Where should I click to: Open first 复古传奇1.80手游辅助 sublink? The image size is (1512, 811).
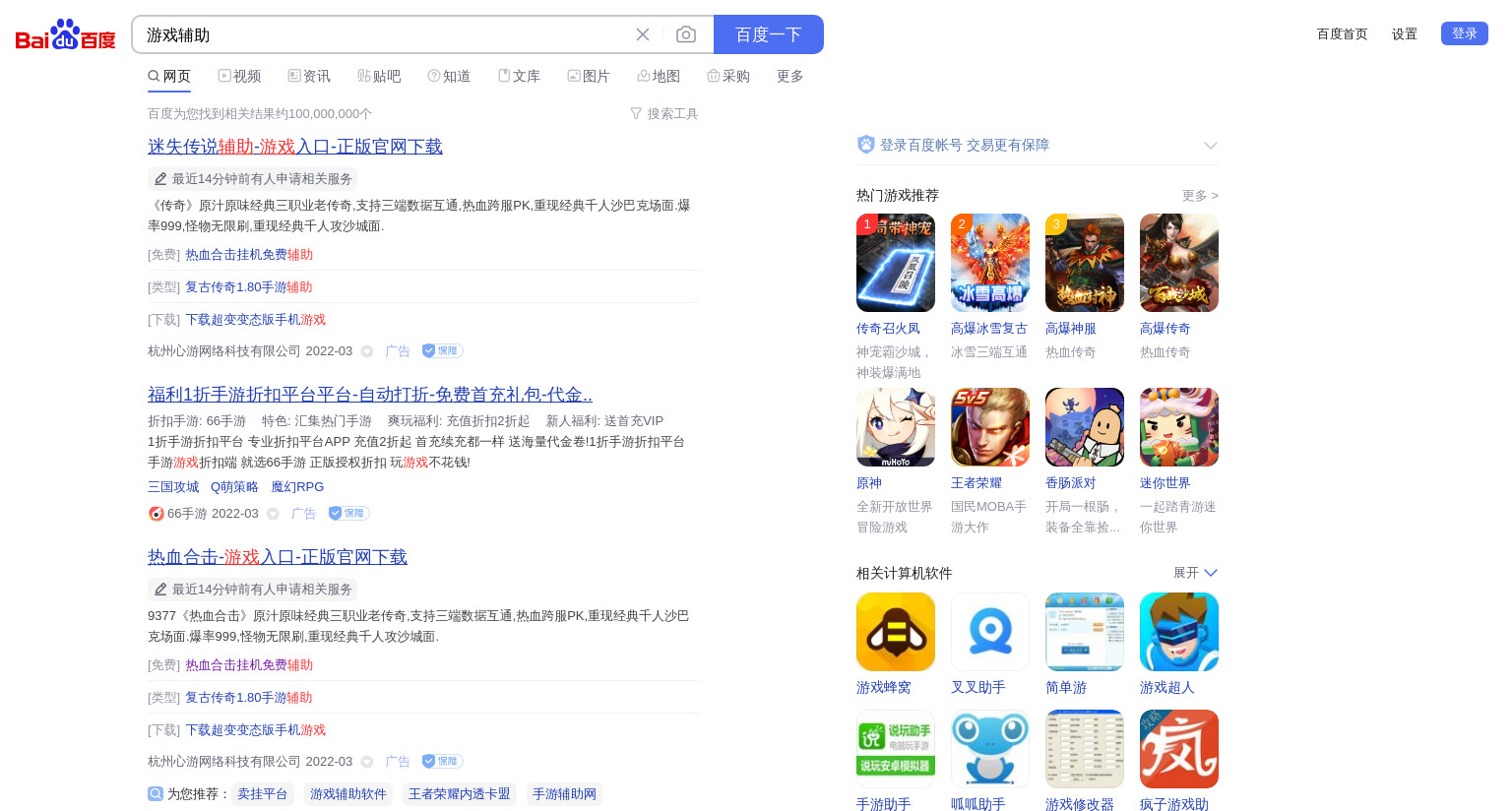coord(249,287)
